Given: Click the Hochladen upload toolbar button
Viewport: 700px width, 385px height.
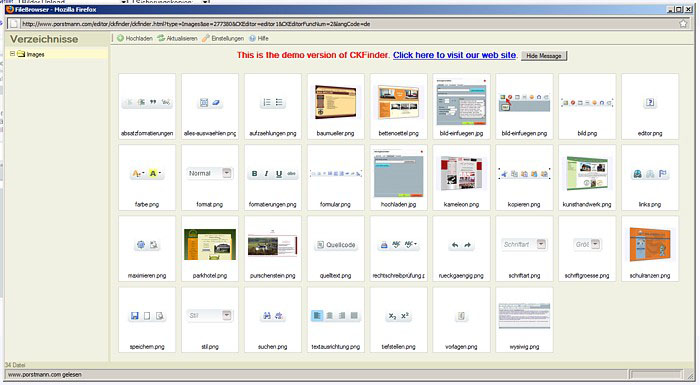Looking at the screenshot, I should point(135,38).
